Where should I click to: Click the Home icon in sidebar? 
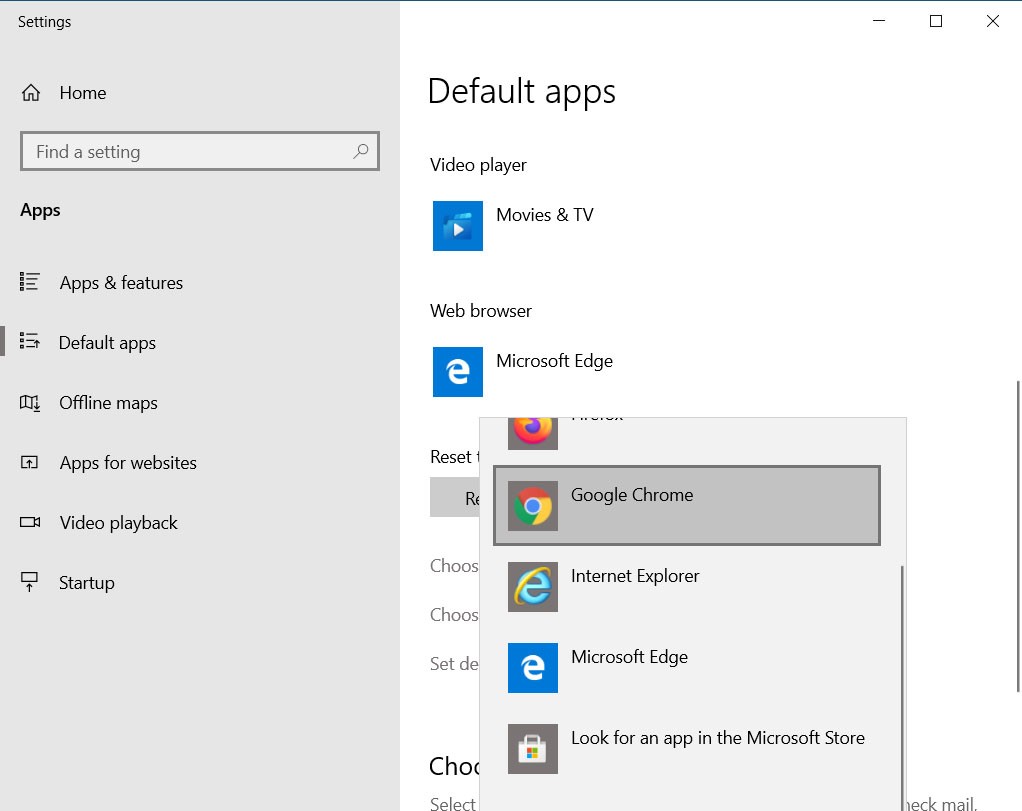31,93
